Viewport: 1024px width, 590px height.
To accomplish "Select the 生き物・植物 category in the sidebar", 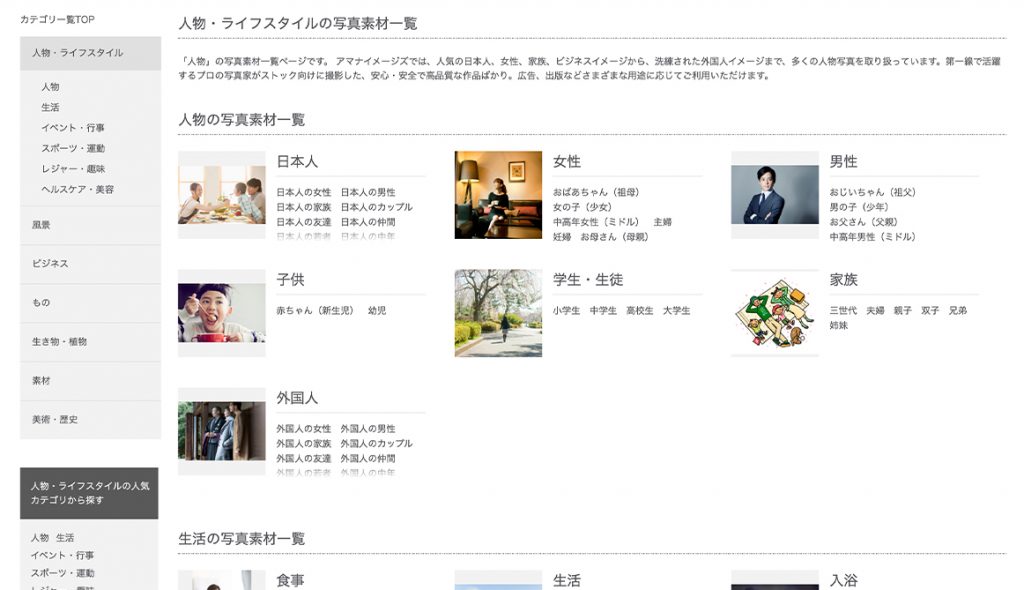I will [90, 342].
